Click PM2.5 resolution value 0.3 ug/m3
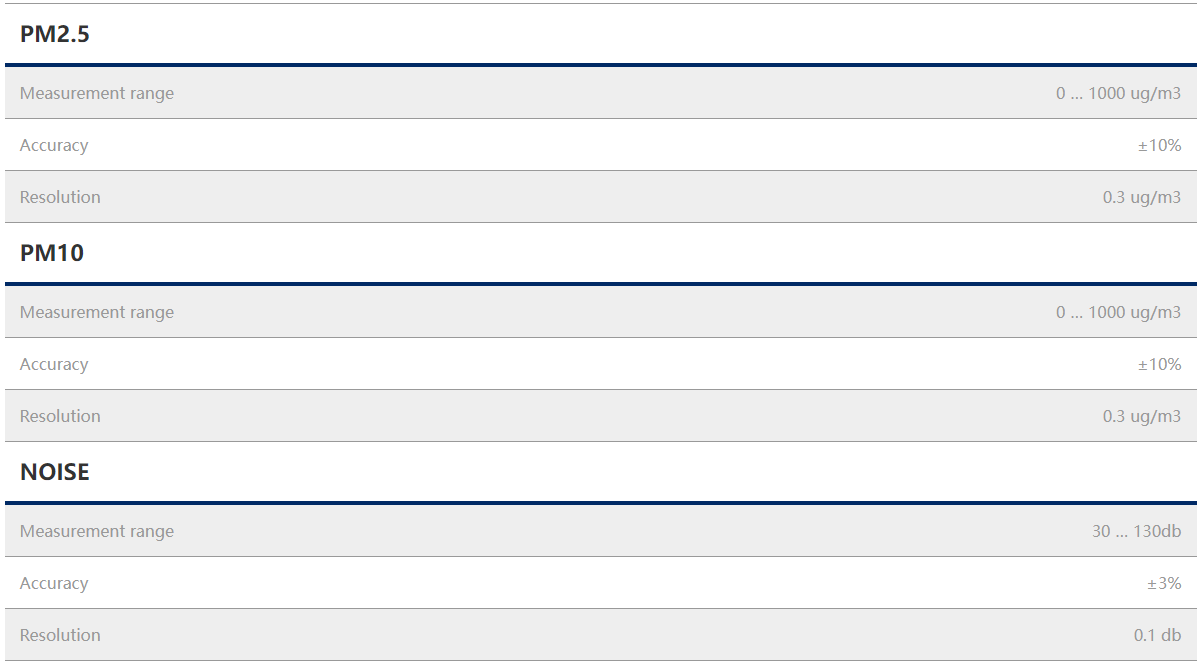 [1142, 197]
